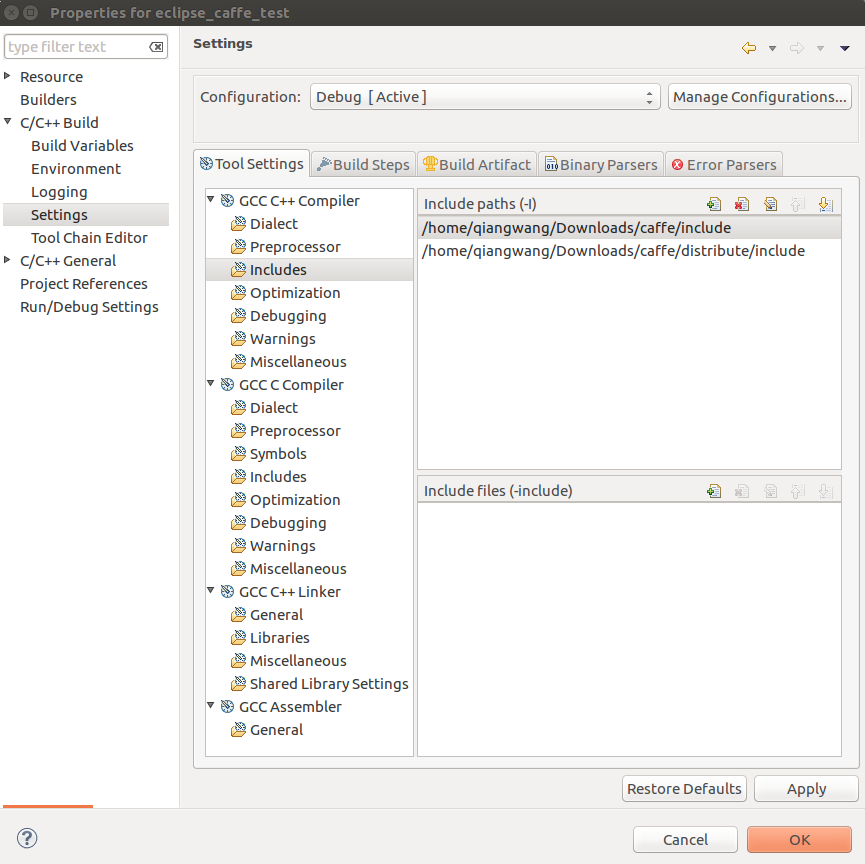
Task: Select Shared Library Settings item
Action: (329, 684)
